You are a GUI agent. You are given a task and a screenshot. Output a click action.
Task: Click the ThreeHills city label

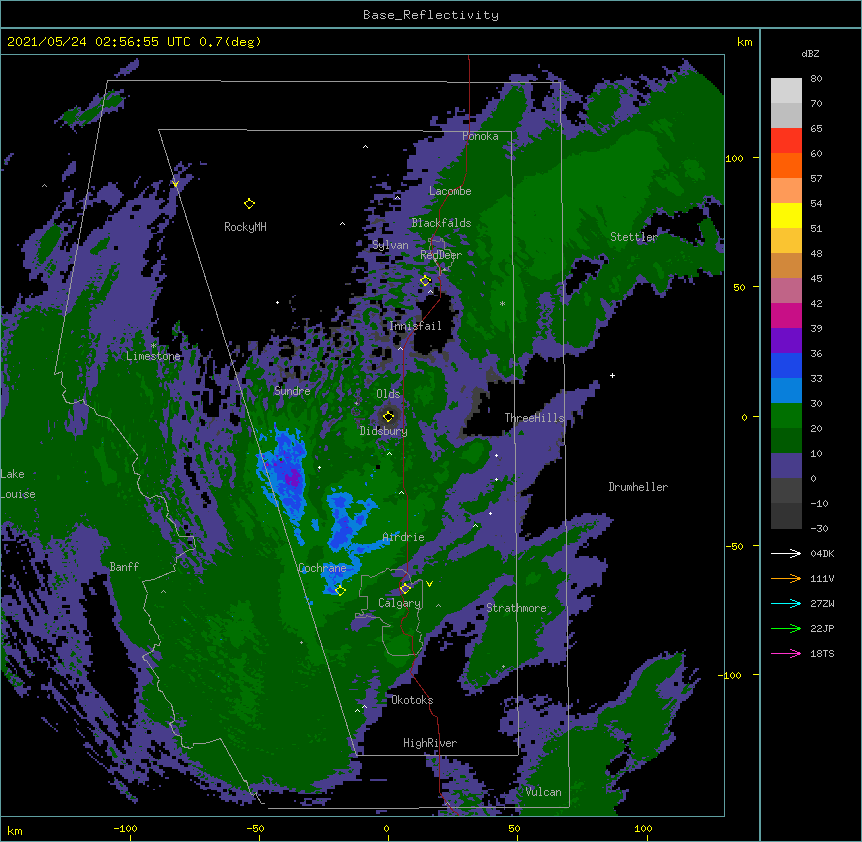[x=534, y=418]
